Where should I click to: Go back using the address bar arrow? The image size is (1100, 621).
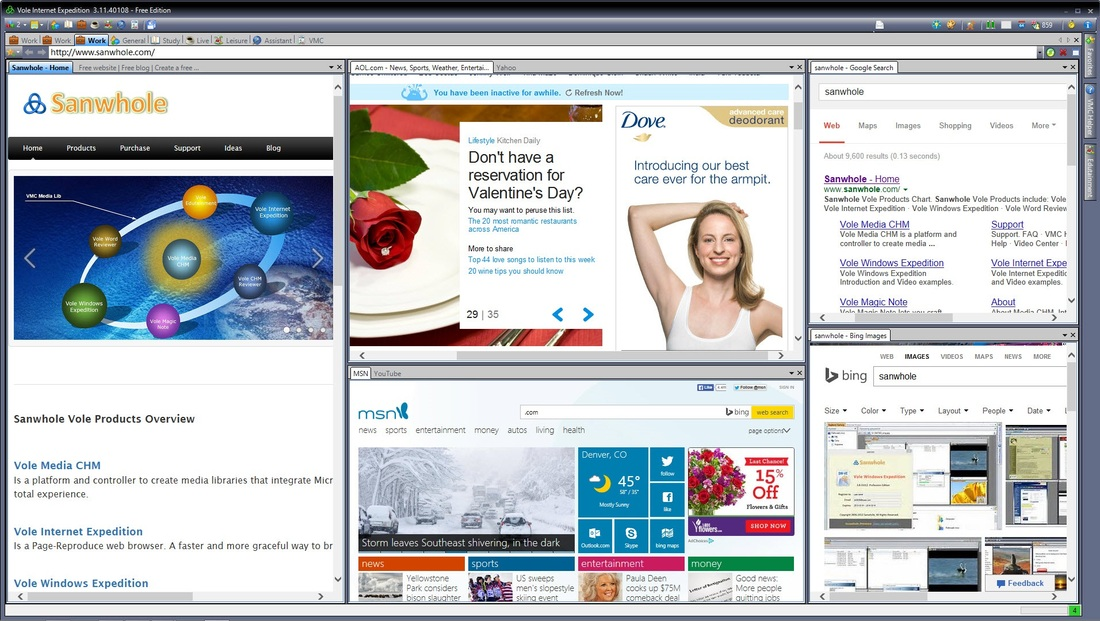click(29, 52)
